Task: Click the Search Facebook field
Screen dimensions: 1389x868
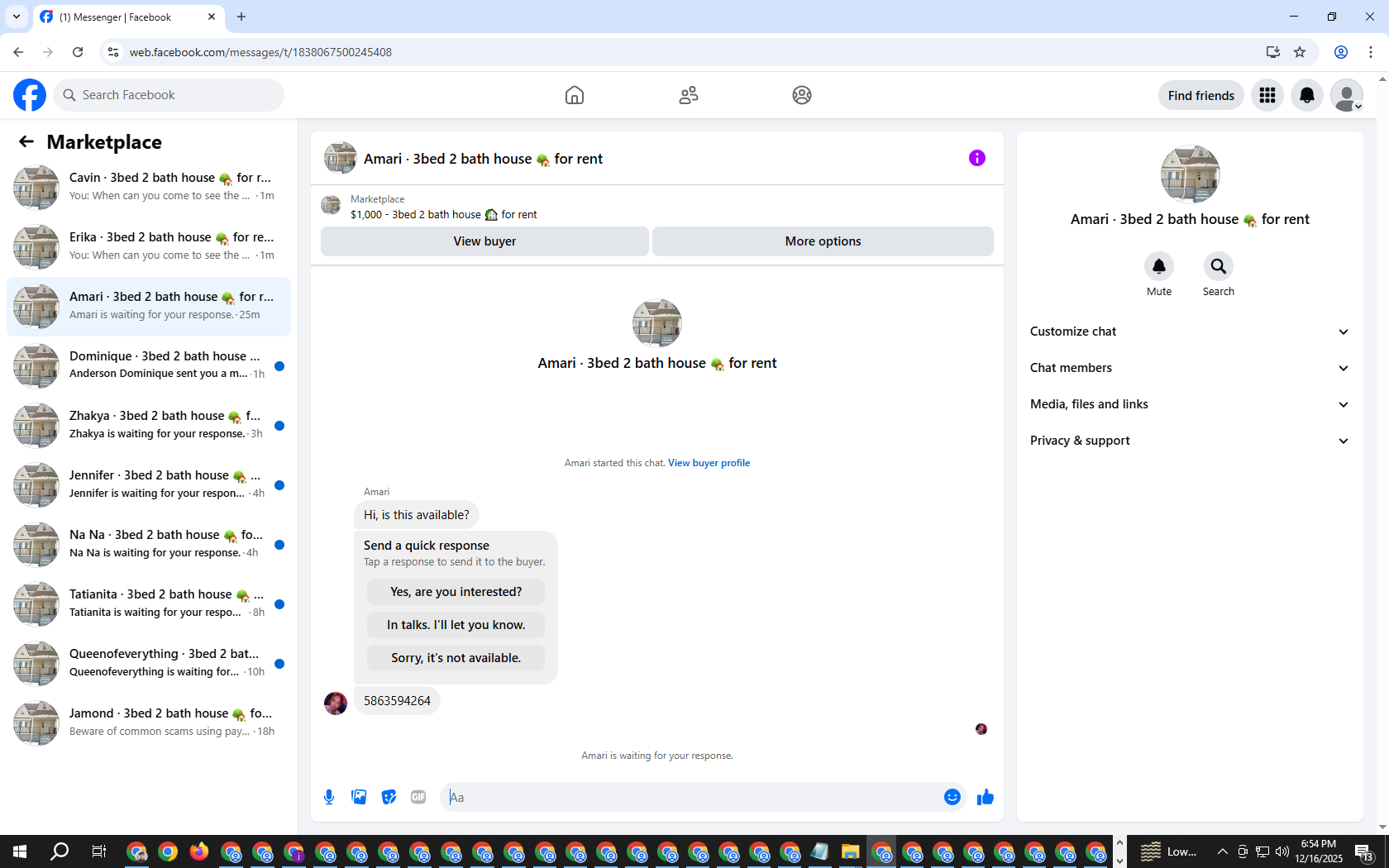Action: click(169, 95)
